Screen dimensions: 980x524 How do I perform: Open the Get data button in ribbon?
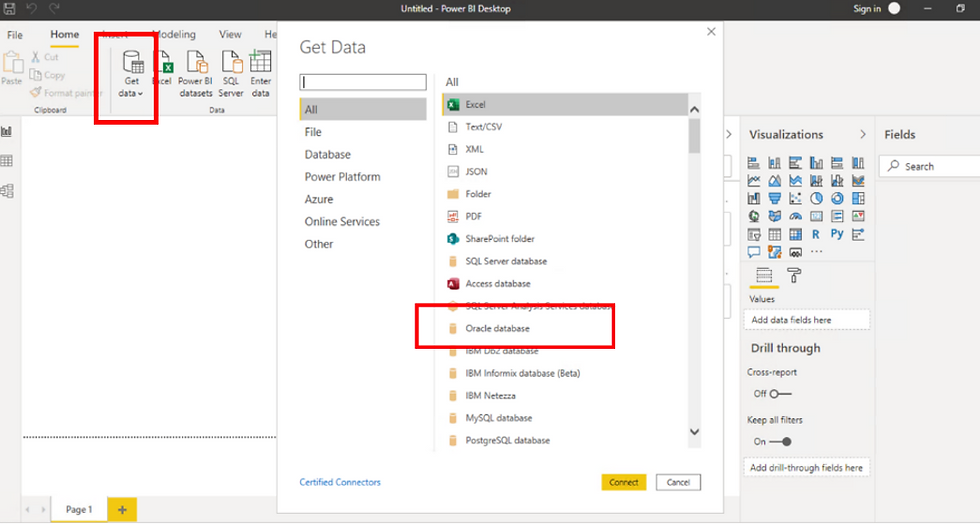pos(132,74)
